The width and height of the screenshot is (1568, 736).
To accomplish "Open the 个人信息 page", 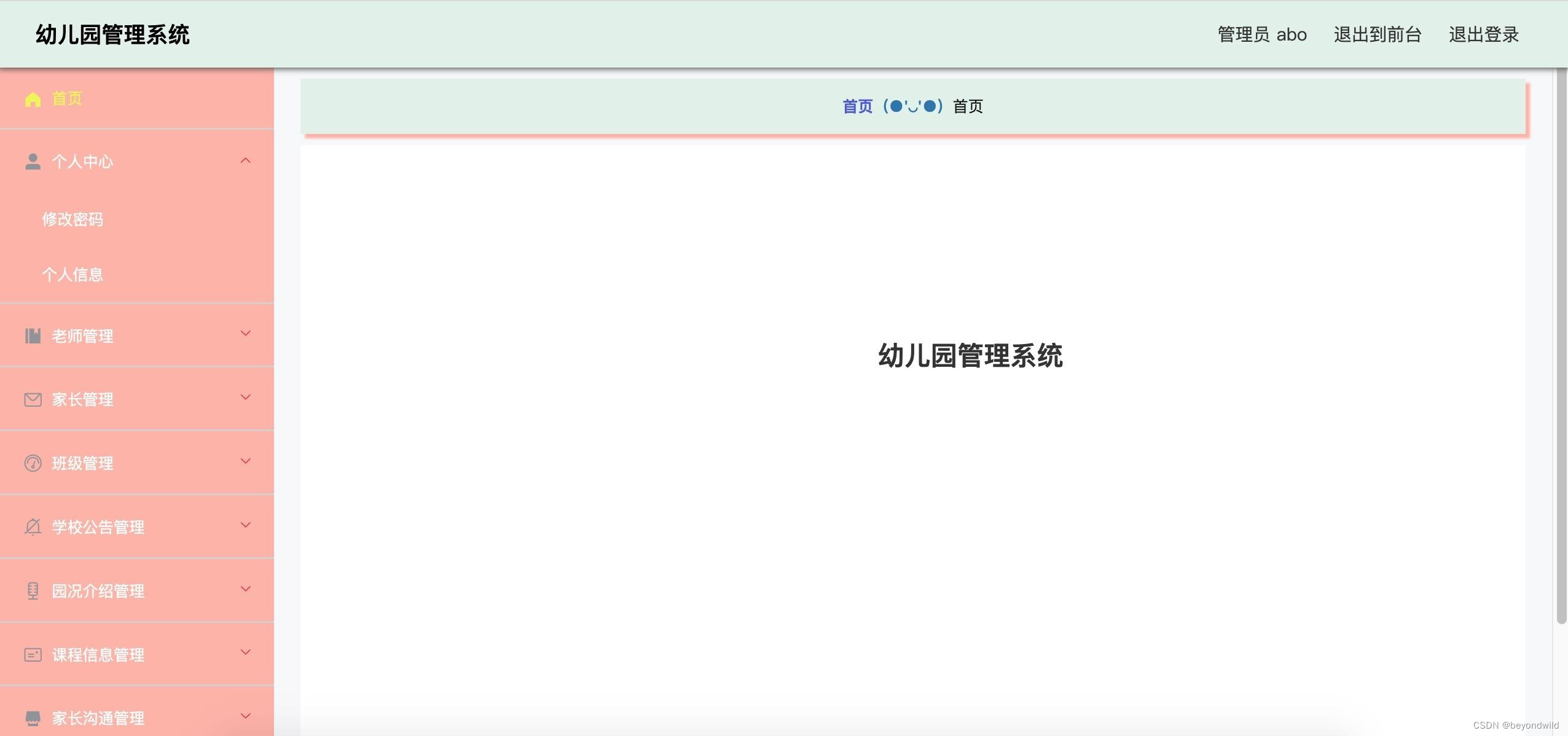I will click(x=73, y=274).
